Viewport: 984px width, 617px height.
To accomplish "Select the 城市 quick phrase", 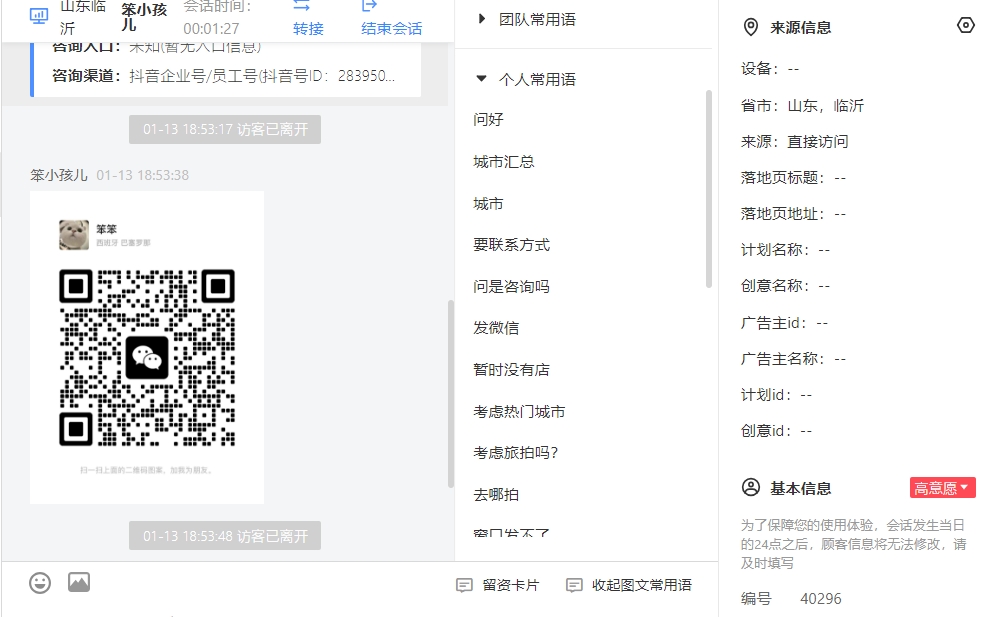I will 488,204.
